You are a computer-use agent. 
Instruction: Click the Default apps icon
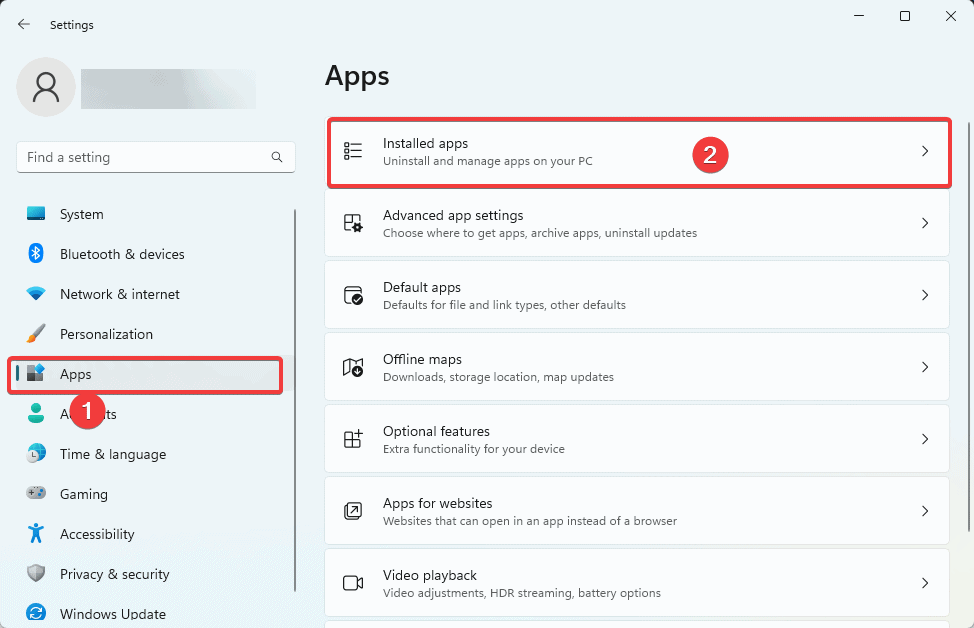coord(353,295)
